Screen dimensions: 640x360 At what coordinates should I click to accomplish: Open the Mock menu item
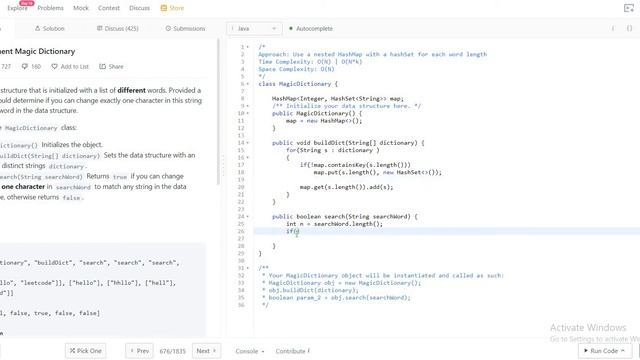pyautogui.click(x=80, y=8)
